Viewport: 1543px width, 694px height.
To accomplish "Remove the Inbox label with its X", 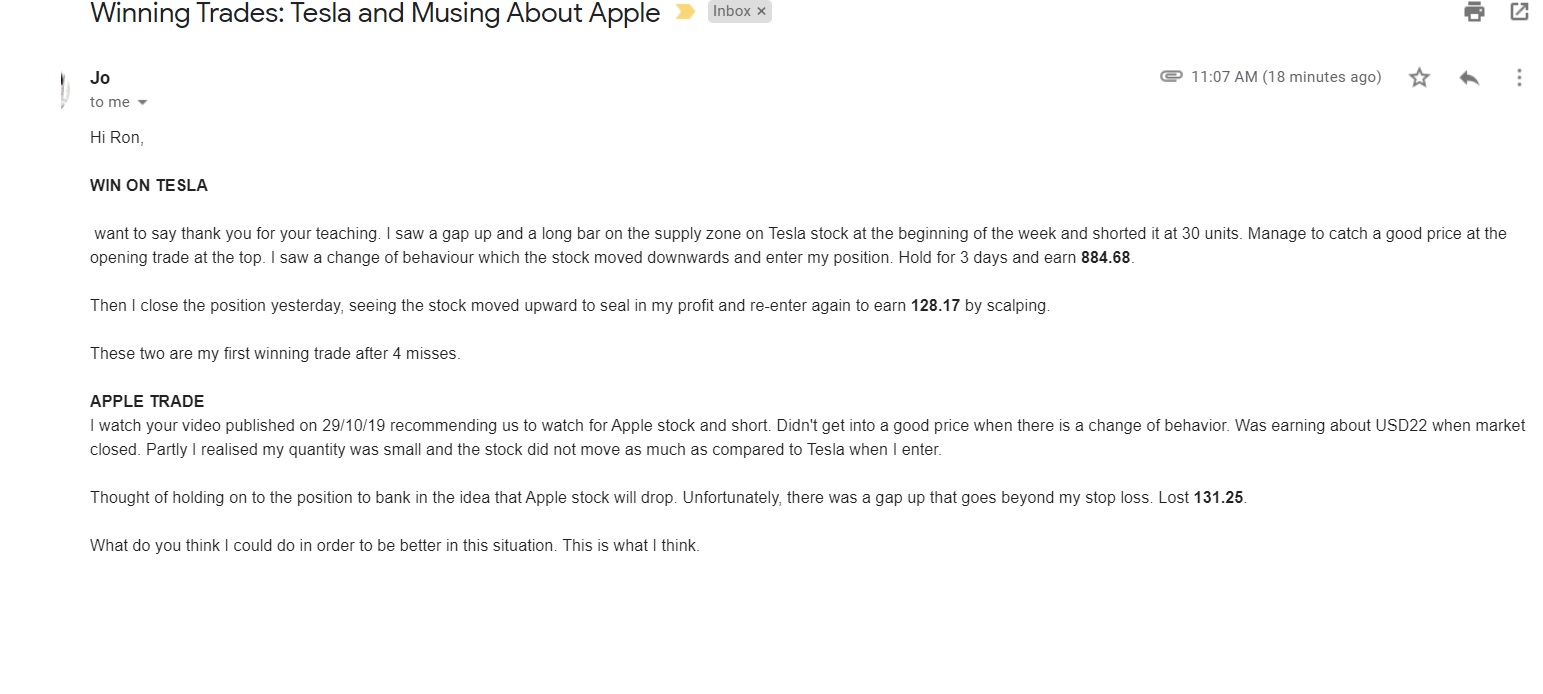I will click(761, 12).
